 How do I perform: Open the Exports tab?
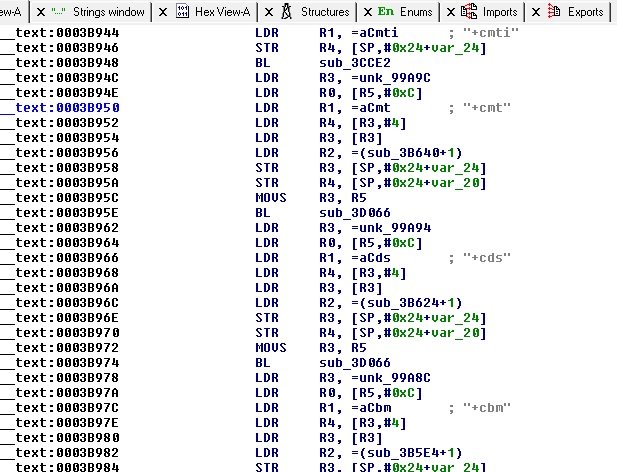[585, 12]
